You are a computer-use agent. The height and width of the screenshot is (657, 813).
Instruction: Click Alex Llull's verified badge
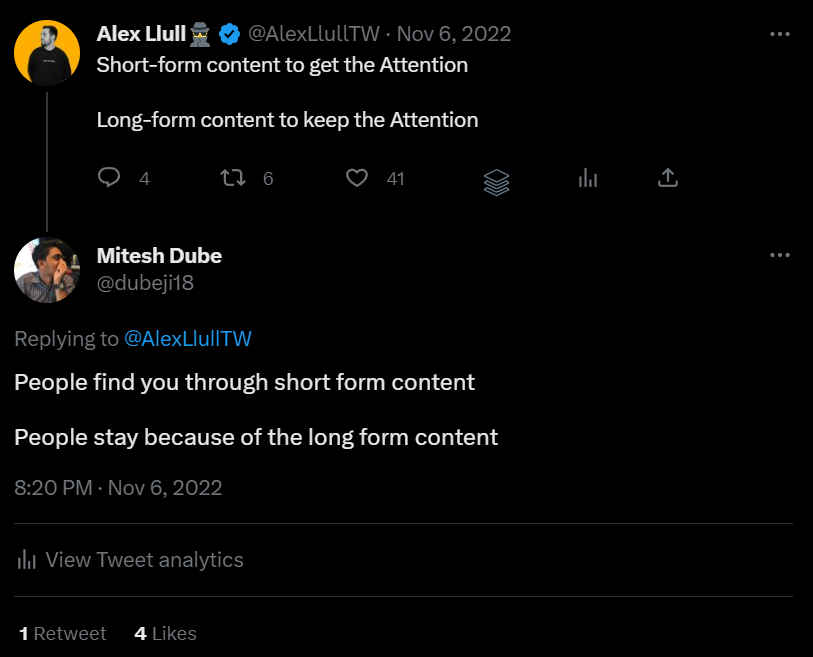coord(229,34)
